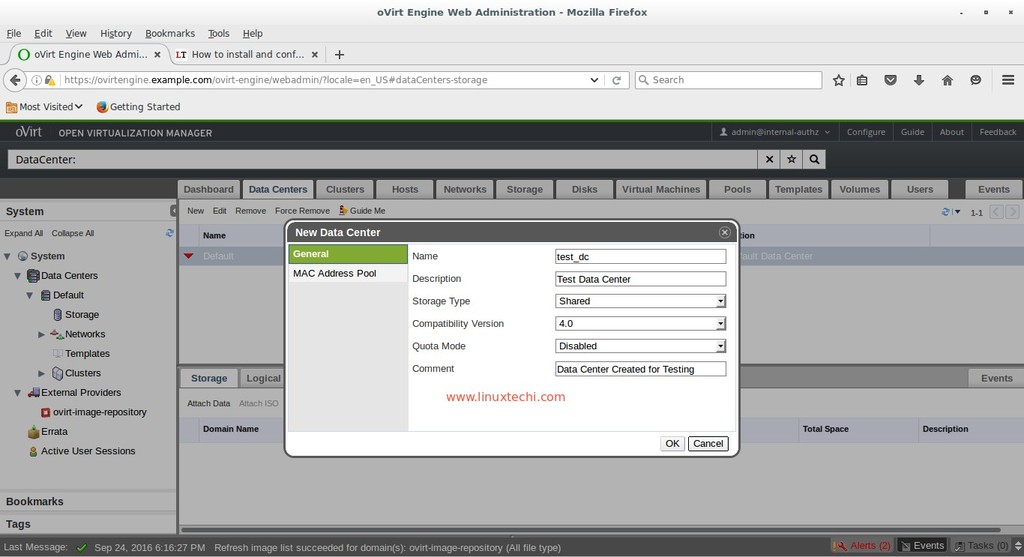Close the New Data Center dialog
The image size is (1024, 557).
pos(724,232)
